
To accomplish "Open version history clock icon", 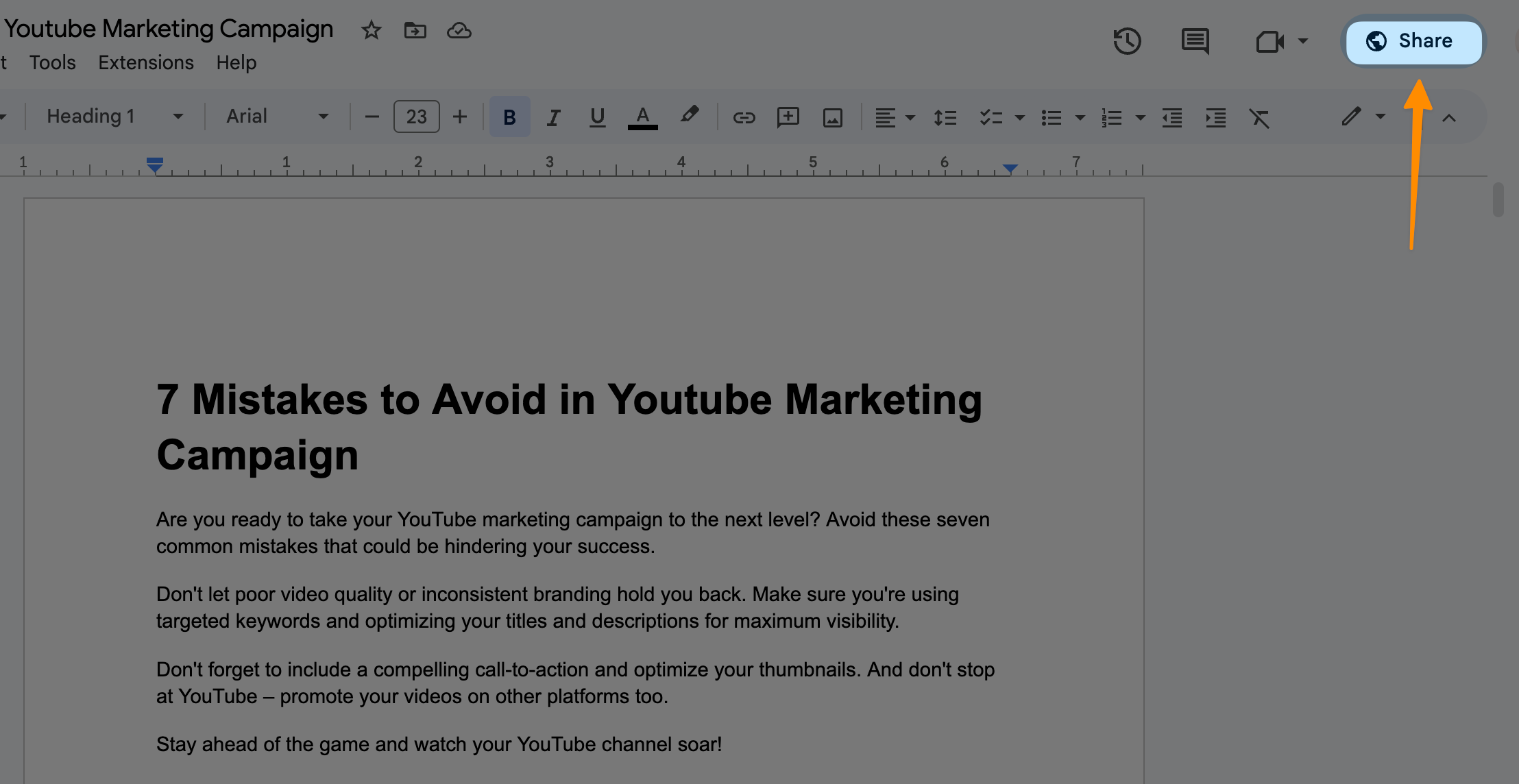I will click(x=1127, y=41).
